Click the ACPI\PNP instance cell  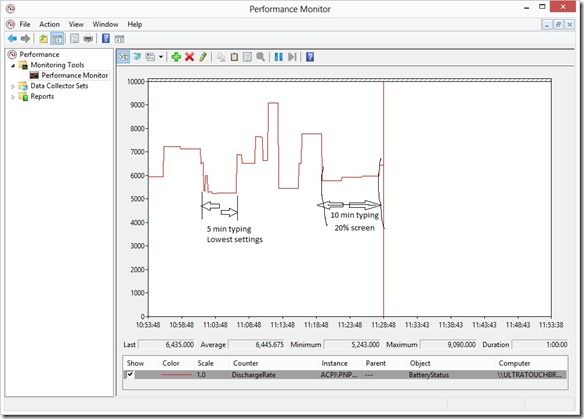pos(339,375)
